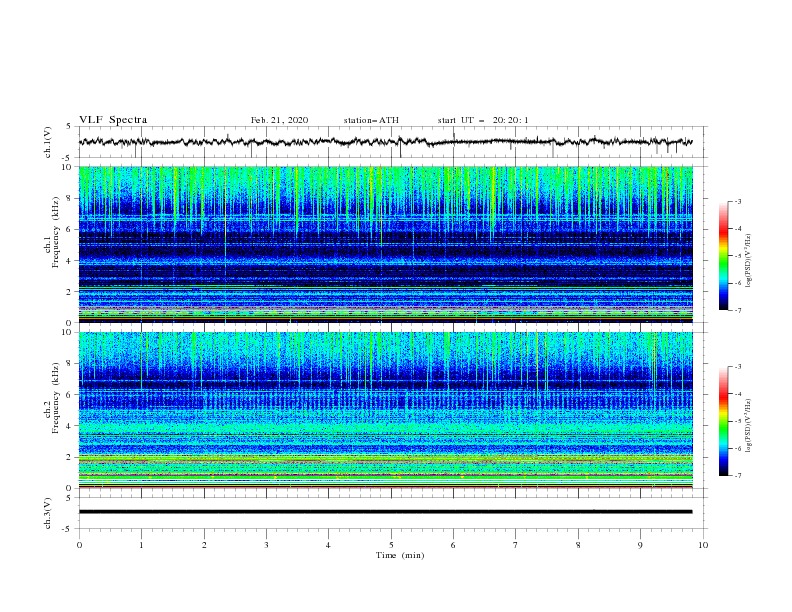
Task: Click the "ch.1(V)" waveform axis label
Action: click(48, 142)
